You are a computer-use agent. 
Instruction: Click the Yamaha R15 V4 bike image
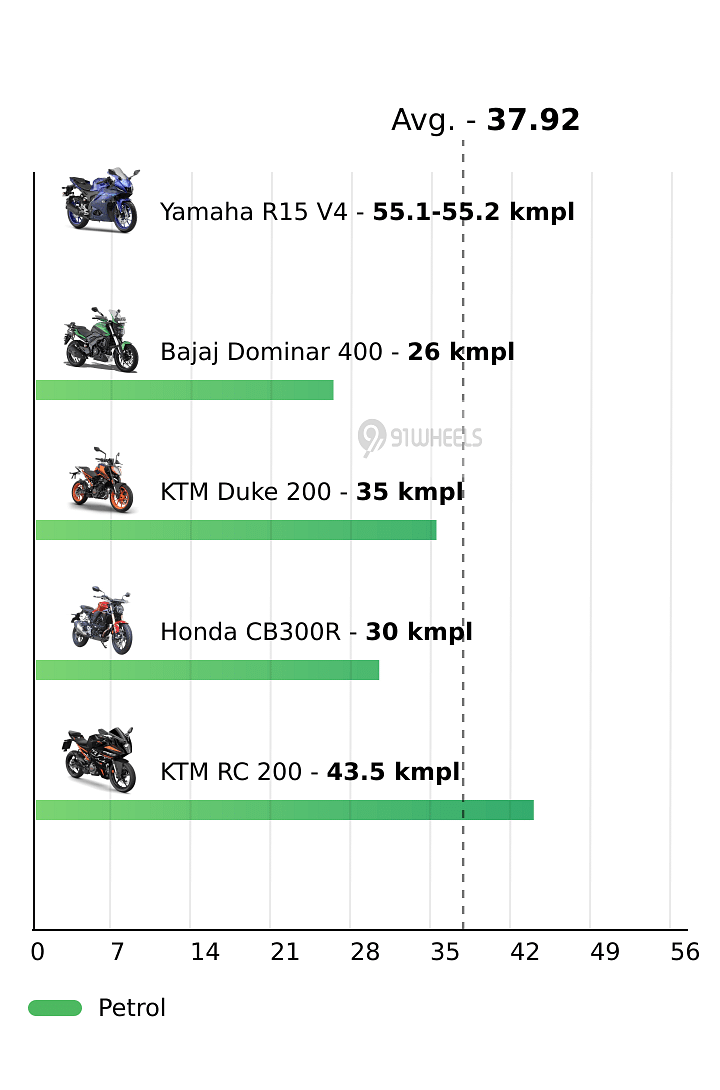pos(101,200)
